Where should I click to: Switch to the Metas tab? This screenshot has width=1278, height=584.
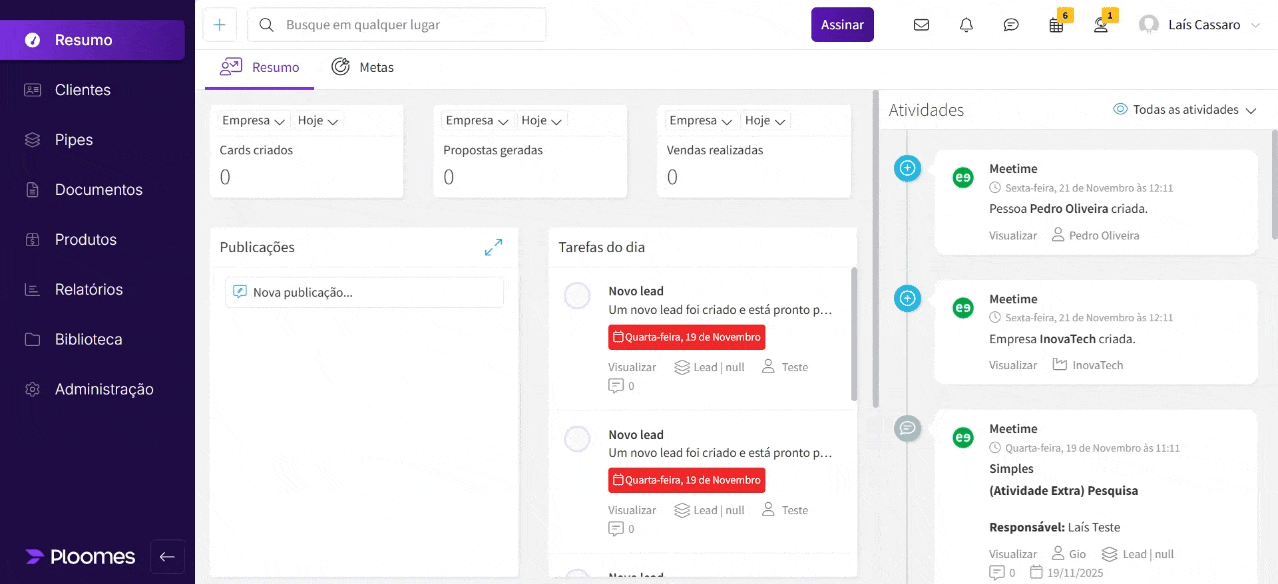[363, 67]
